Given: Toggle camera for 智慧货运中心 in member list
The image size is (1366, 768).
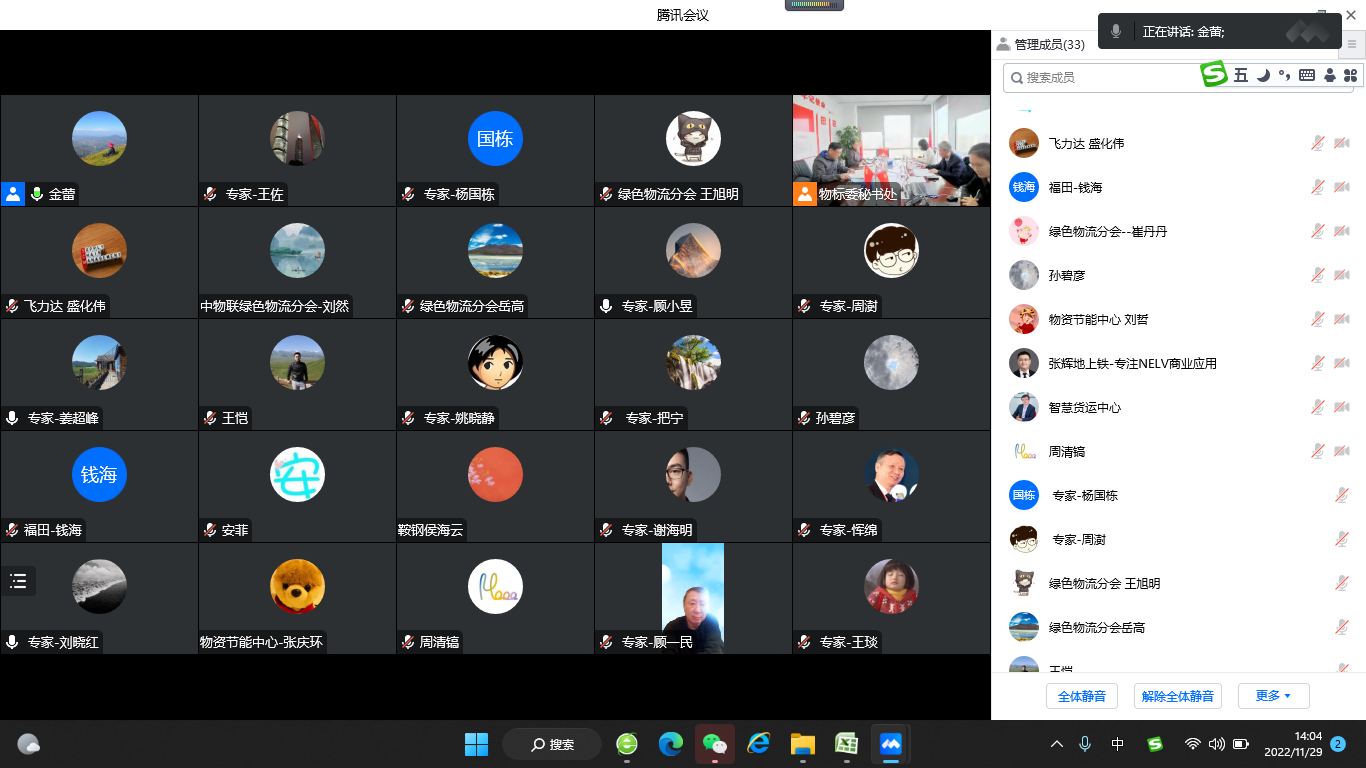Looking at the screenshot, I should click(1342, 408).
